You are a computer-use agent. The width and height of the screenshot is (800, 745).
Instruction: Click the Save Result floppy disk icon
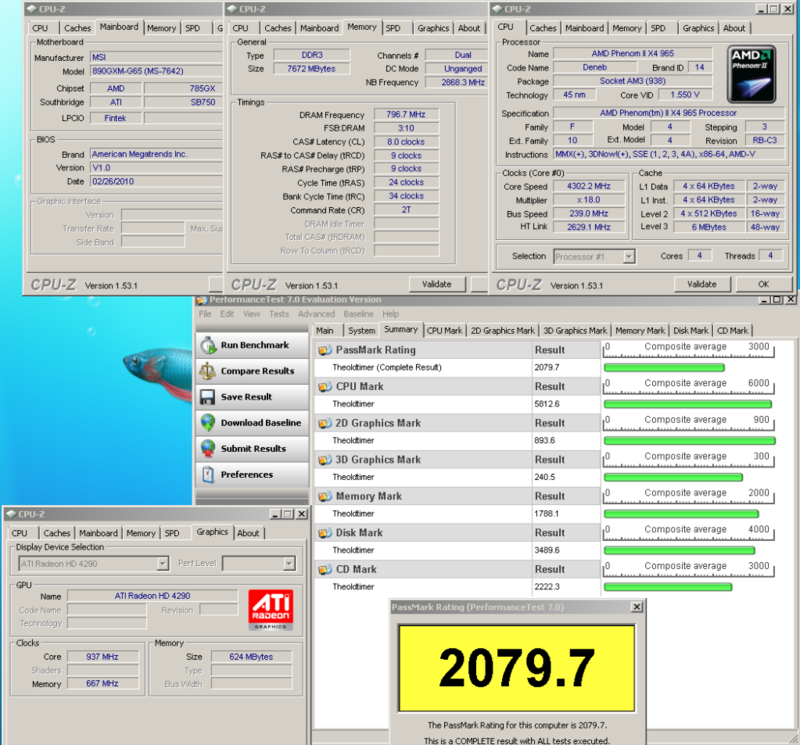pos(208,397)
